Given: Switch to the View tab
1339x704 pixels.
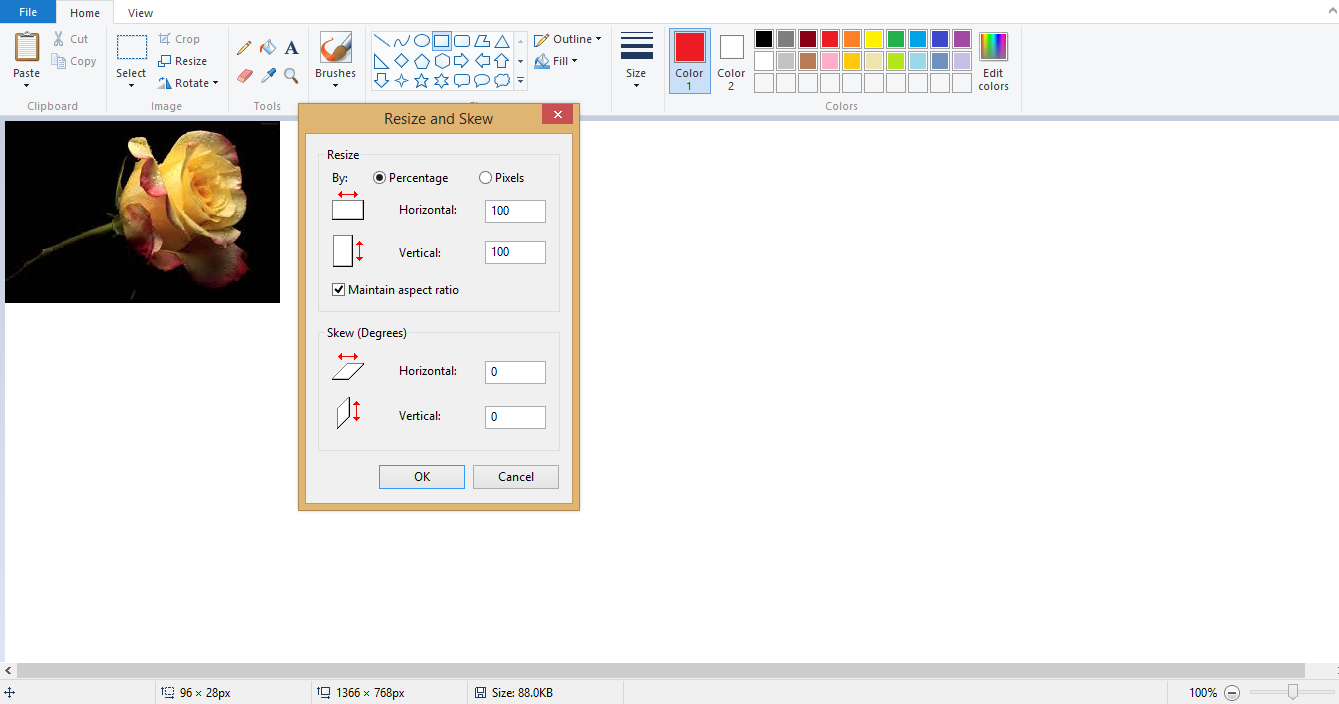Looking at the screenshot, I should [140, 13].
